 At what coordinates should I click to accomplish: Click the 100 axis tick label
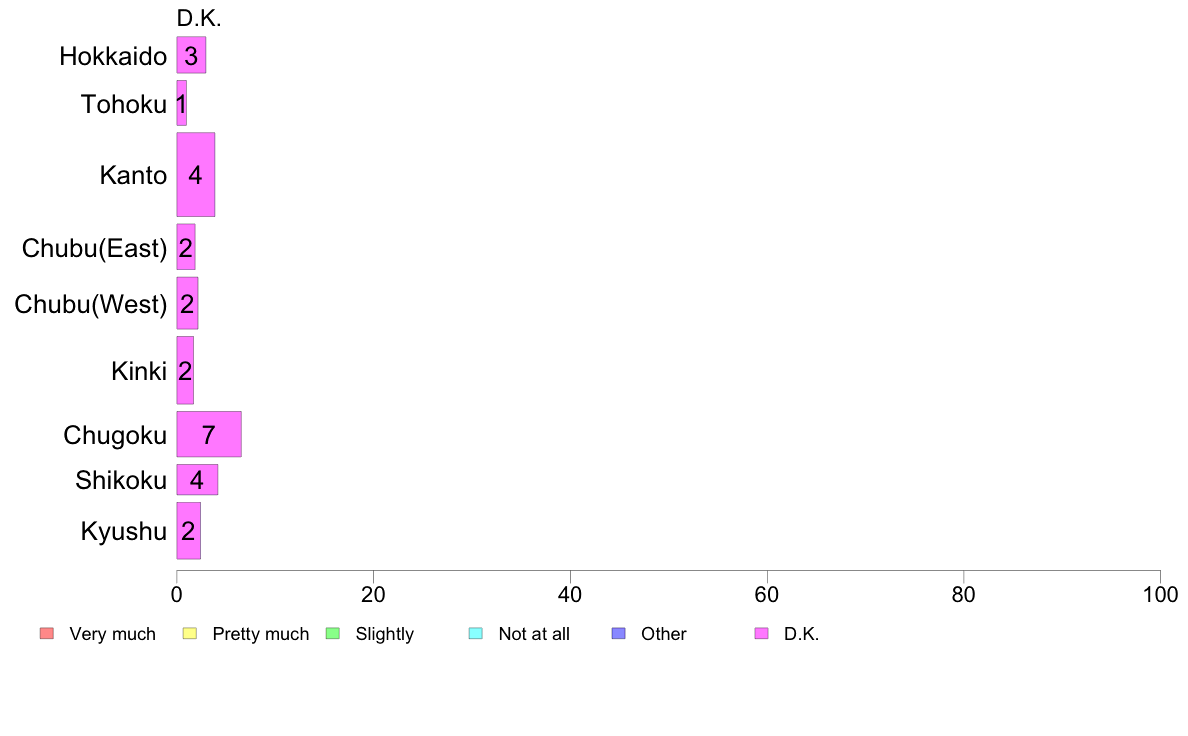point(1160,595)
